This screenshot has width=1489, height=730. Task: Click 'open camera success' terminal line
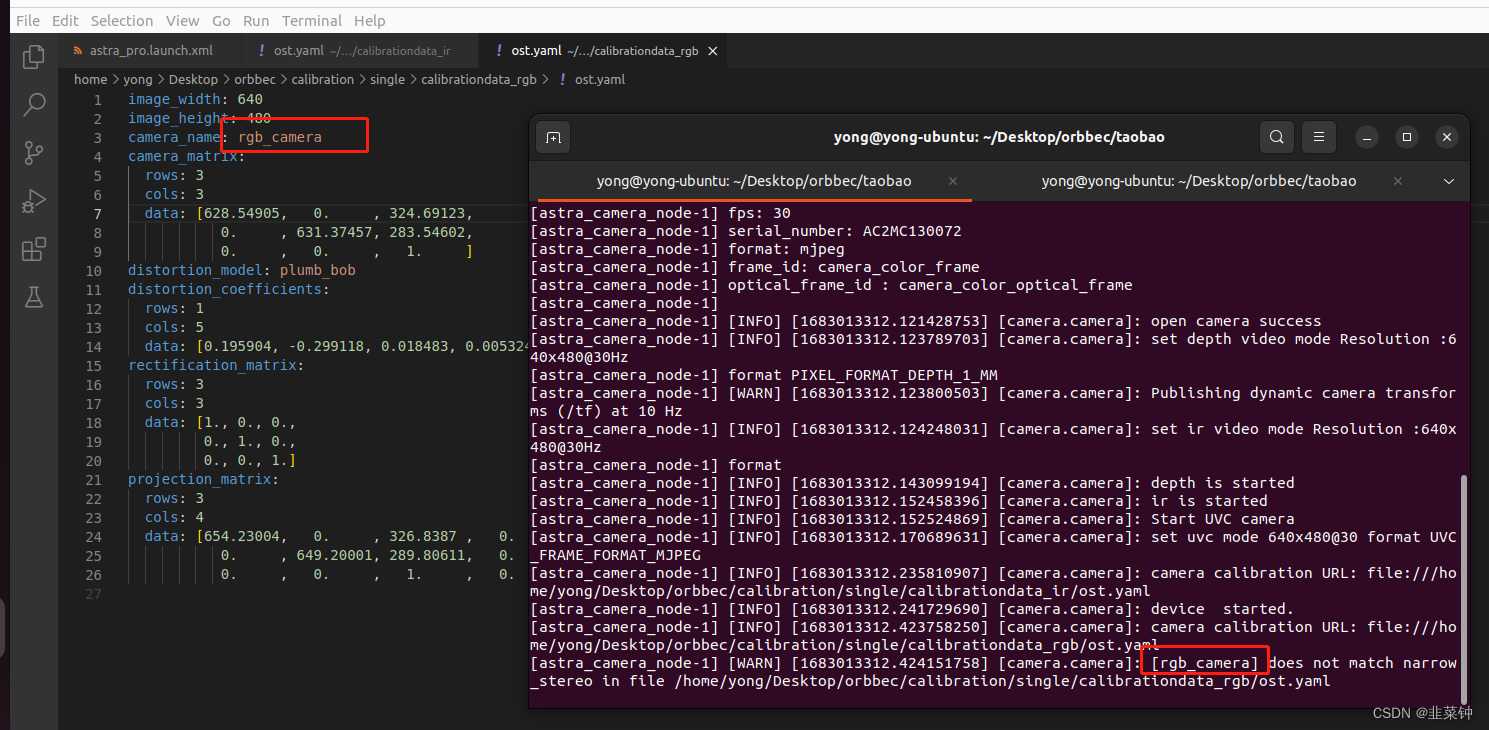[x=1236, y=321]
